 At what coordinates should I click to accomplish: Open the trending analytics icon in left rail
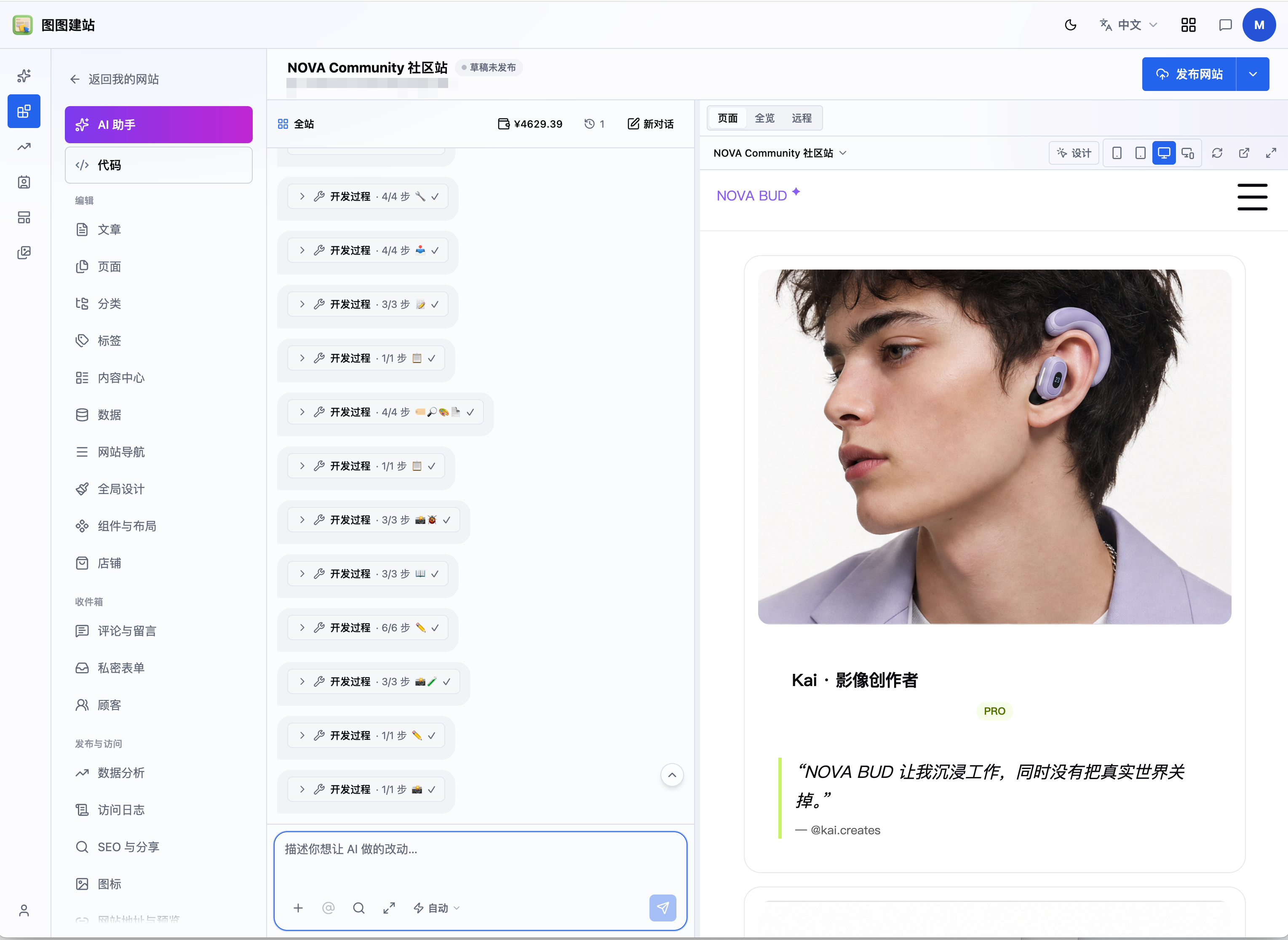click(x=24, y=147)
